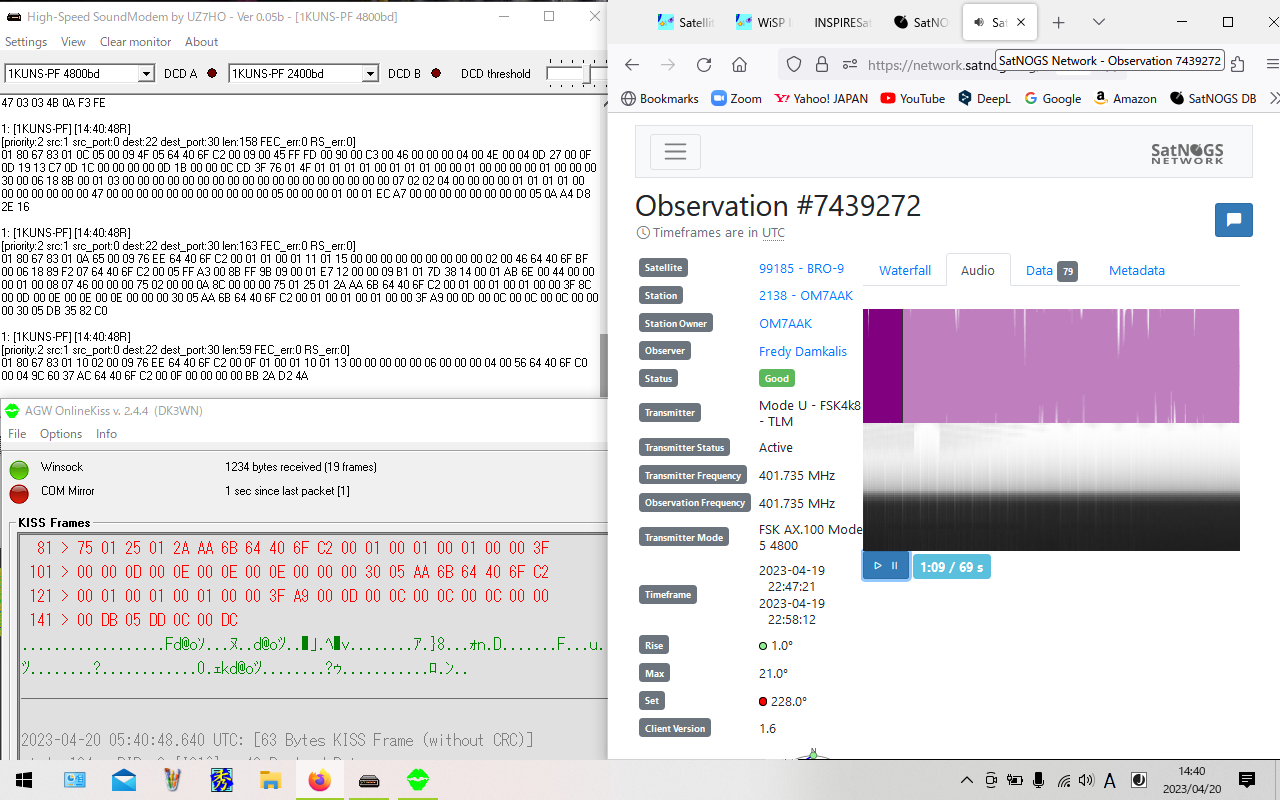The image size is (1280, 800).
Task: Click the Good status badge
Action: click(777, 378)
